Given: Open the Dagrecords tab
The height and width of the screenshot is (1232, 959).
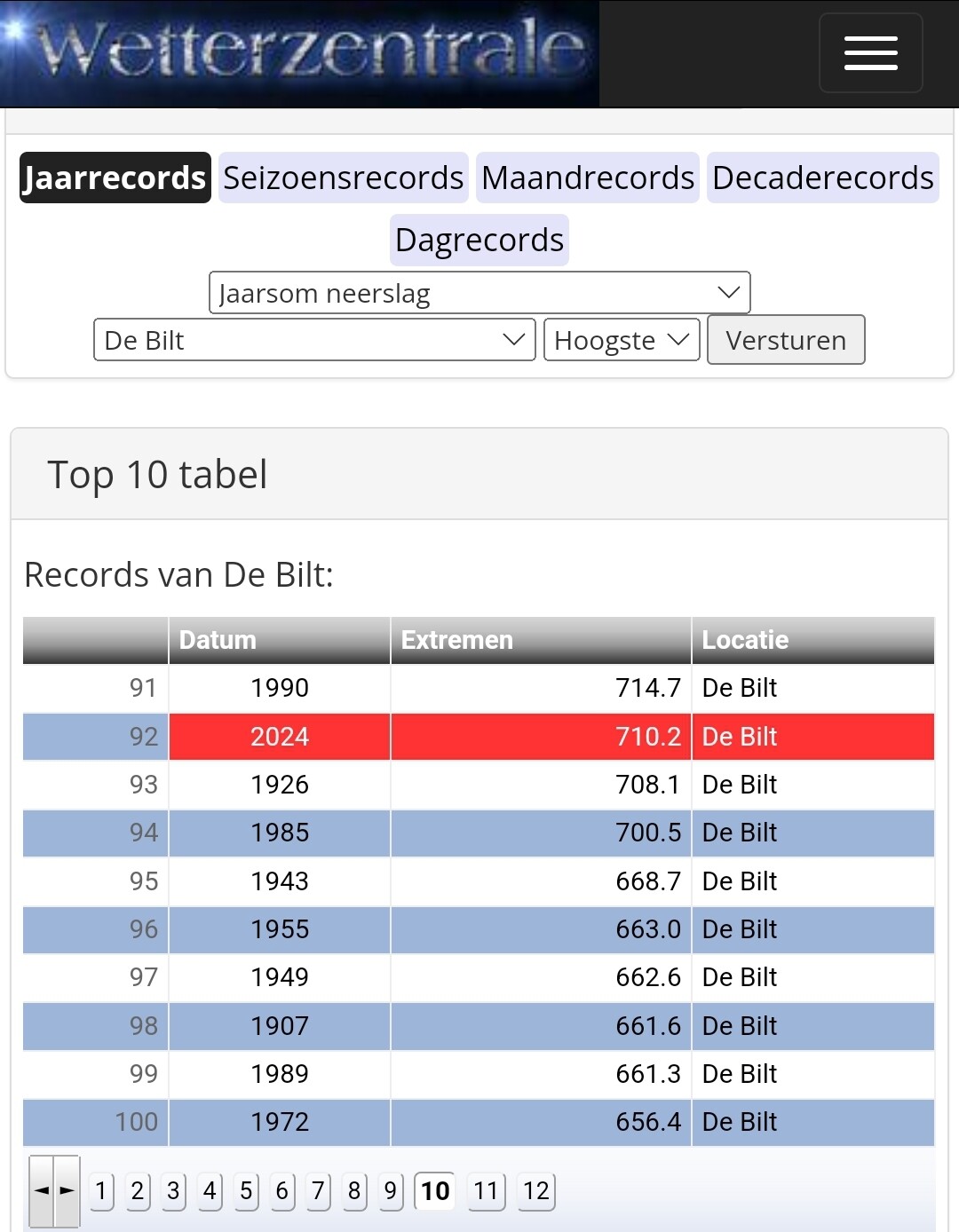Looking at the screenshot, I should pyautogui.click(x=479, y=240).
